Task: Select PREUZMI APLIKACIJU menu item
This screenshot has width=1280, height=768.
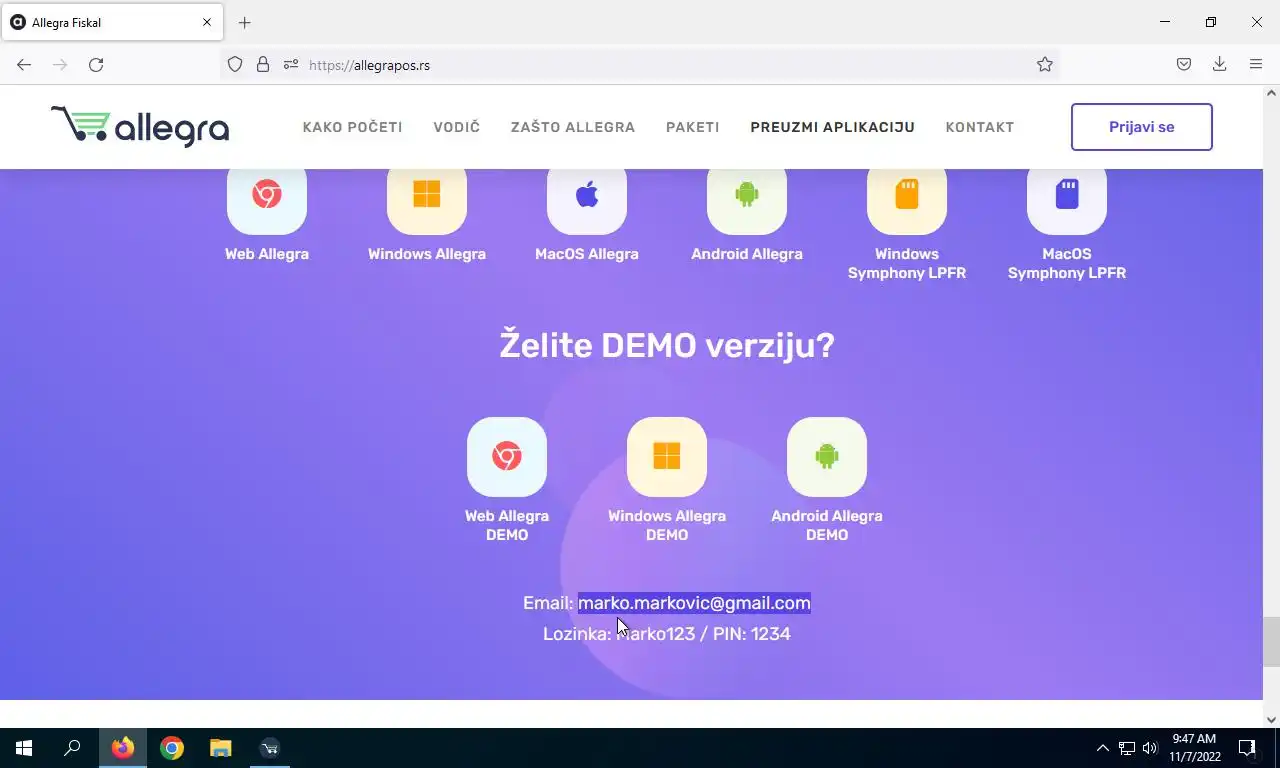Action: coord(833,127)
